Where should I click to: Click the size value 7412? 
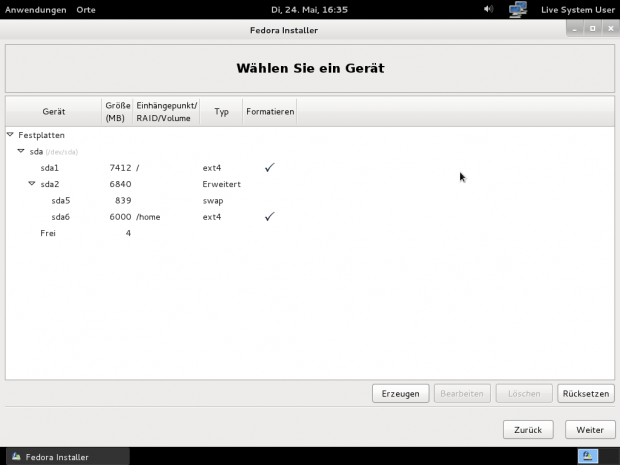coord(120,168)
